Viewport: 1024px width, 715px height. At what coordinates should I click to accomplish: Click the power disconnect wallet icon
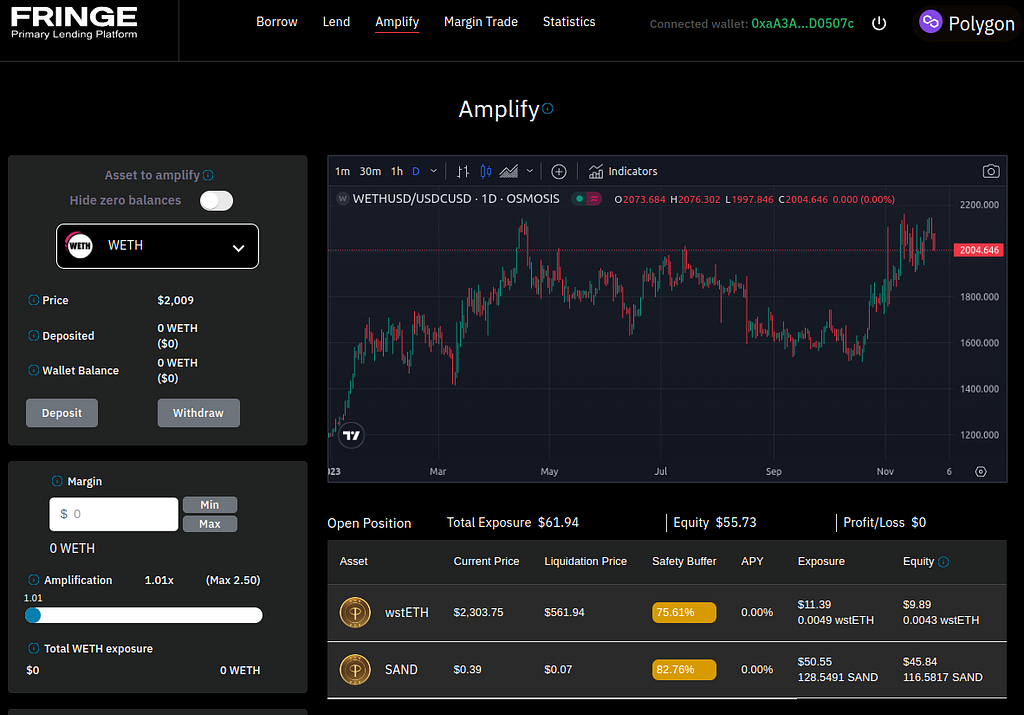(x=879, y=24)
